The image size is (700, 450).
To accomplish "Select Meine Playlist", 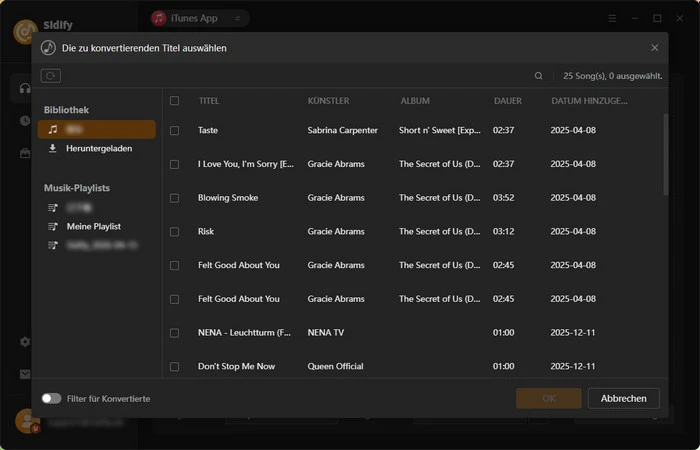I will coord(94,226).
